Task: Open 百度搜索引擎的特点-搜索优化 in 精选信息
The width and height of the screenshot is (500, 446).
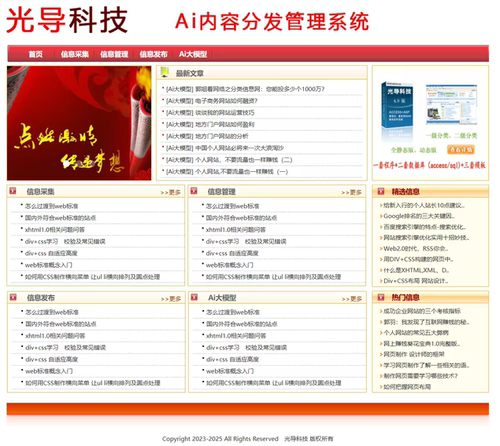Action: click(x=425, y=227)
